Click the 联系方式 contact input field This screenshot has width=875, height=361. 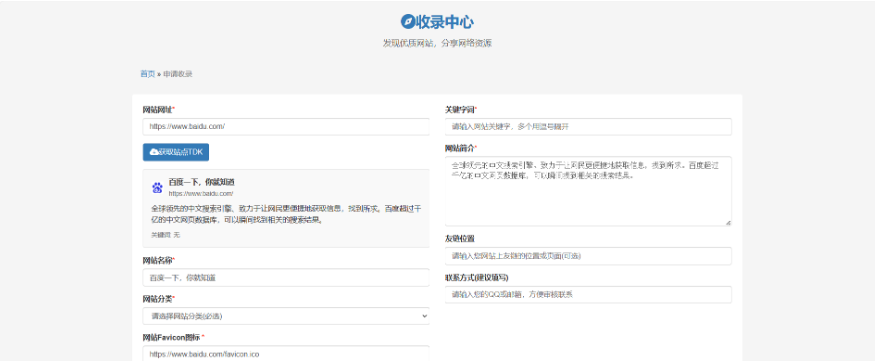(x=588, y=295)
